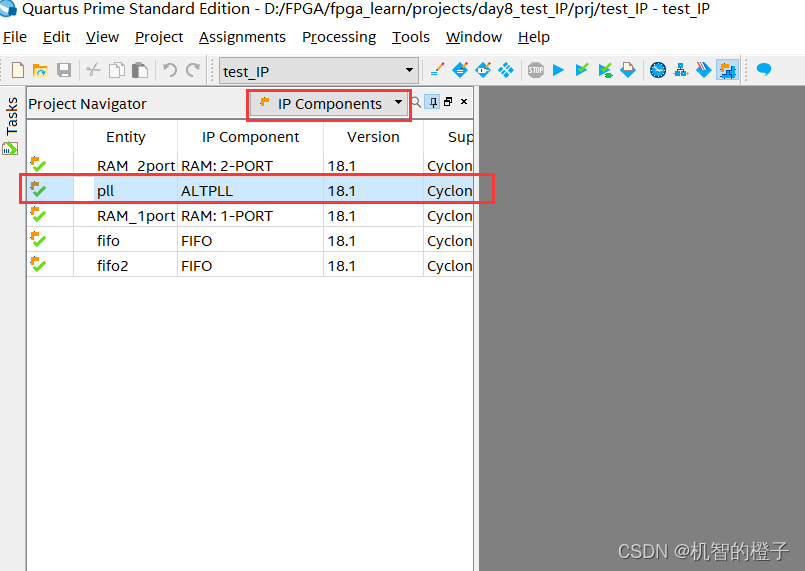Open the test_IP project revision dropdown

click(318, 71)
